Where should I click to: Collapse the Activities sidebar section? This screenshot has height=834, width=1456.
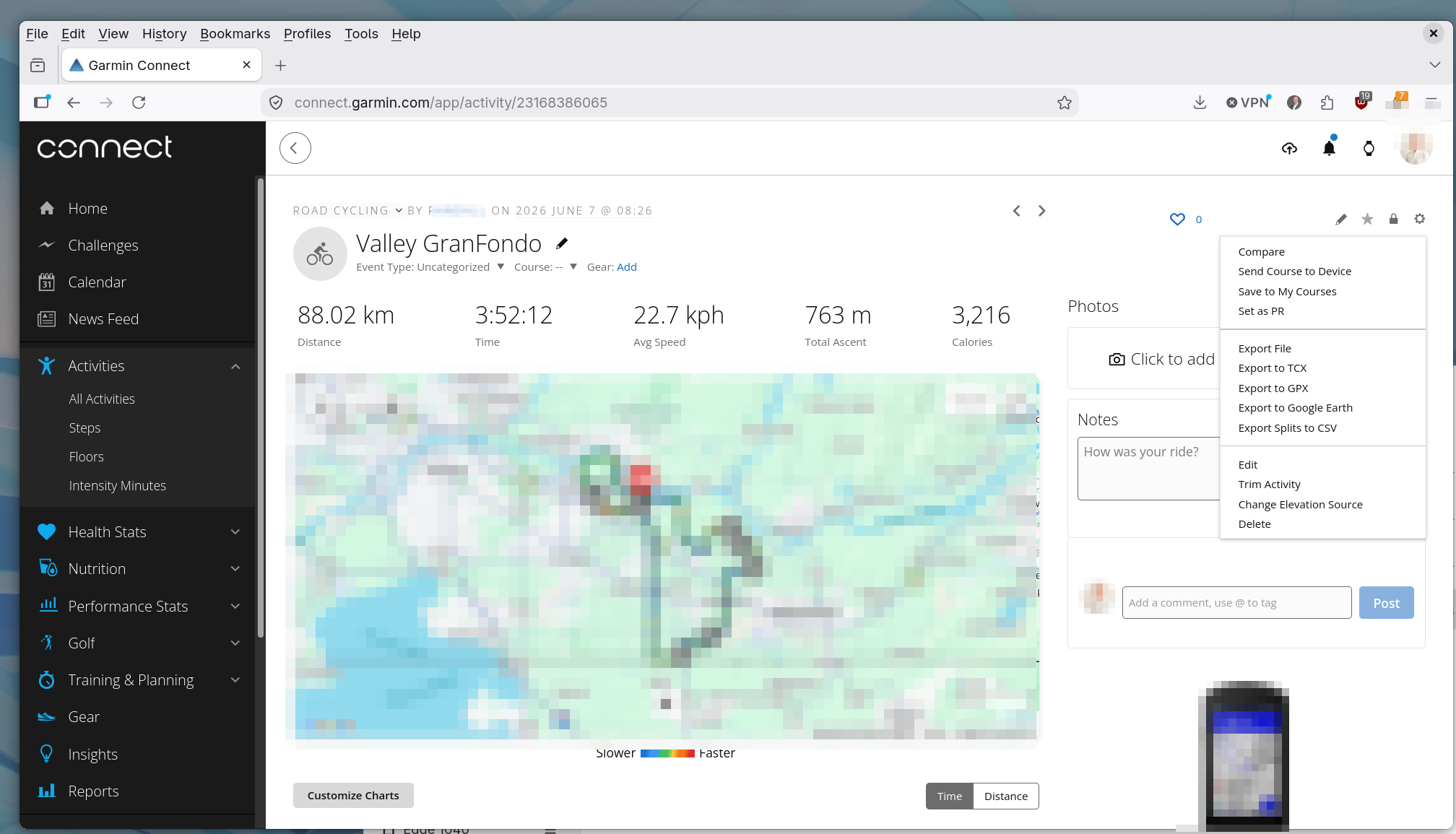(x=235, y=367)
